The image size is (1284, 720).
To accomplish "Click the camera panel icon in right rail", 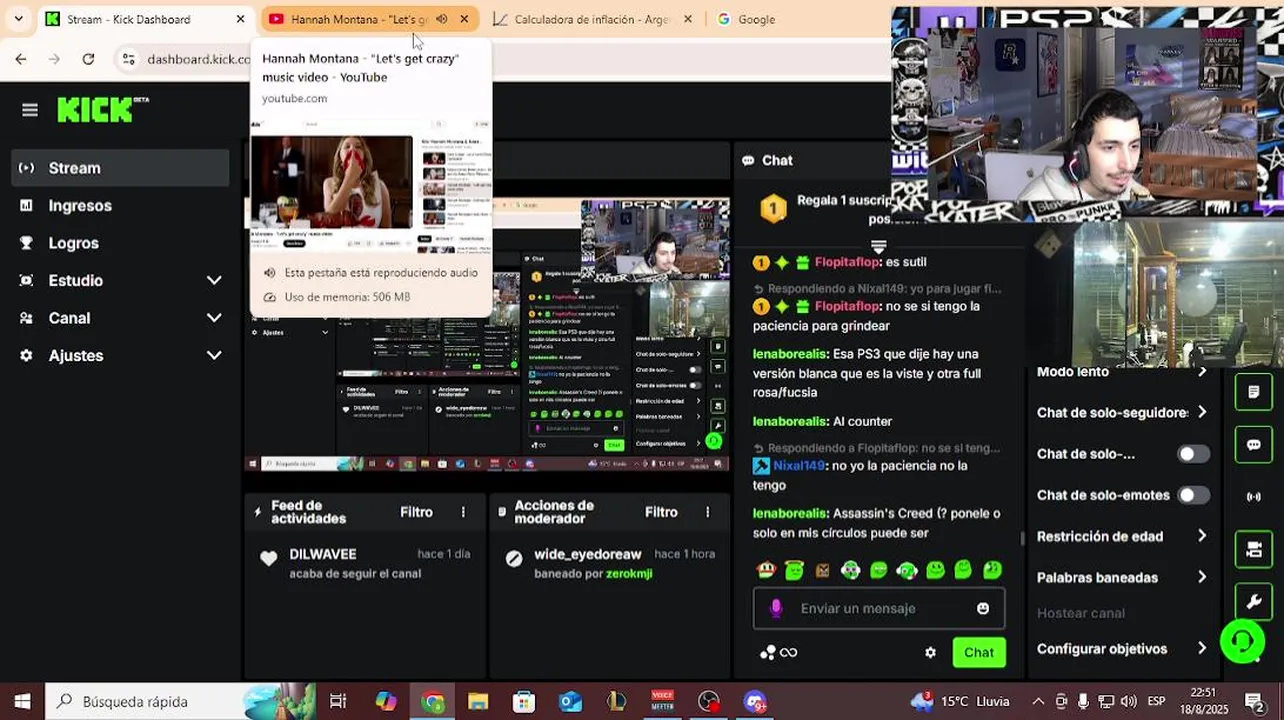I will tap(1254, 549).
